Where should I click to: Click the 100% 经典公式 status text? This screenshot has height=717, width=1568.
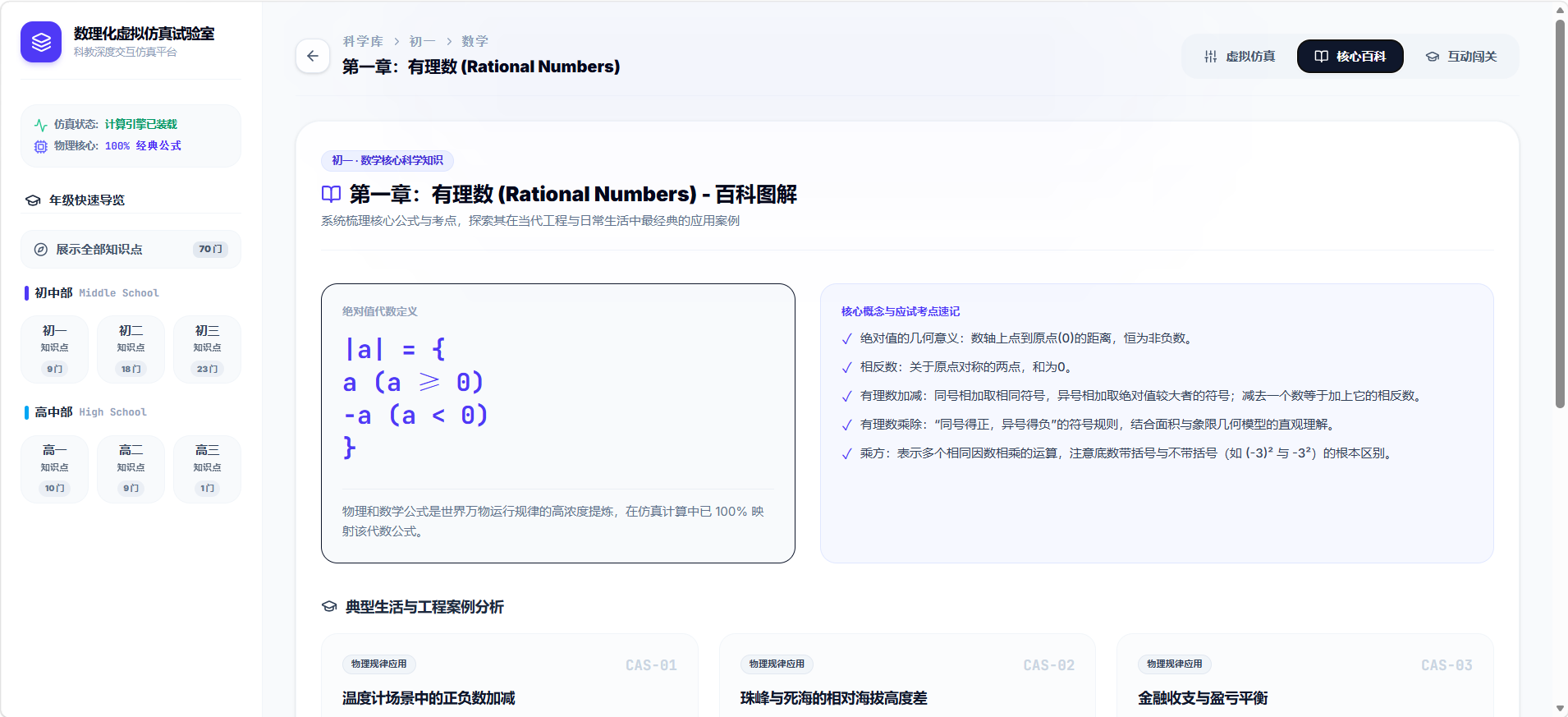pyautogui.click(x=143, y=146)
